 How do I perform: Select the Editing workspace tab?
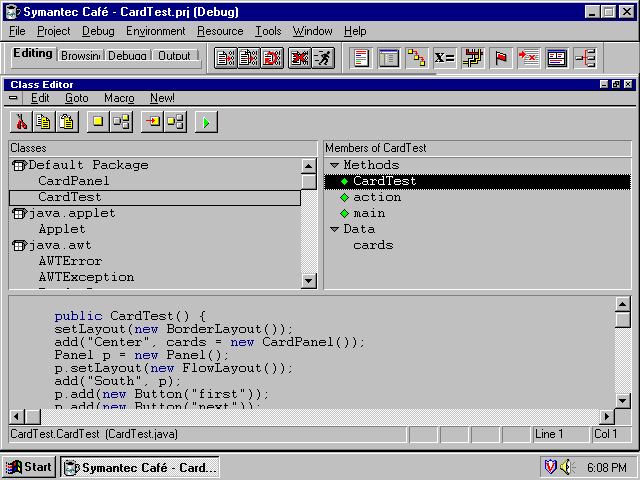point(33,53)
